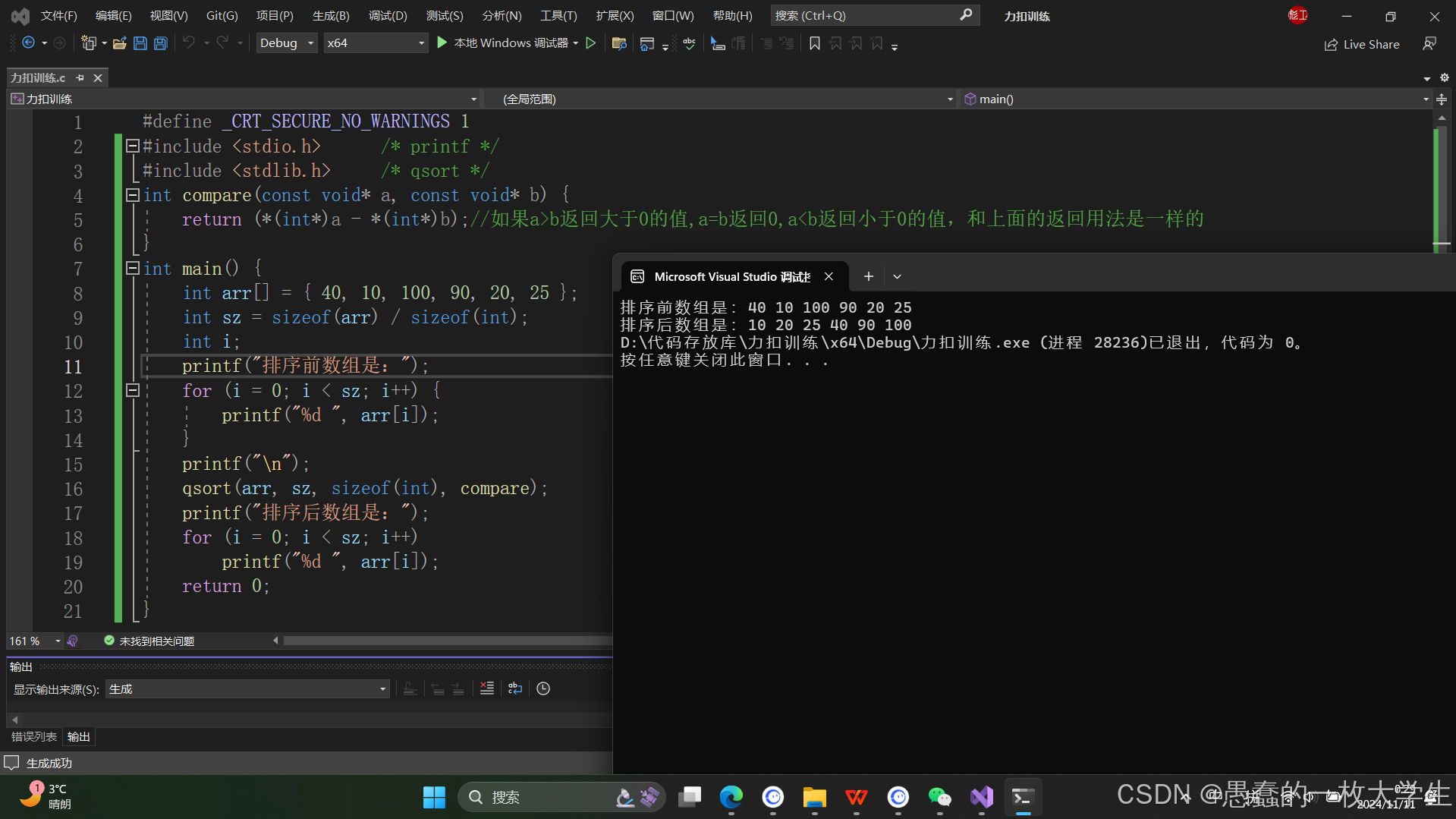Screen dimensions: 1456x819
Task: Click the clear all output icon
Action: (487, 688)
